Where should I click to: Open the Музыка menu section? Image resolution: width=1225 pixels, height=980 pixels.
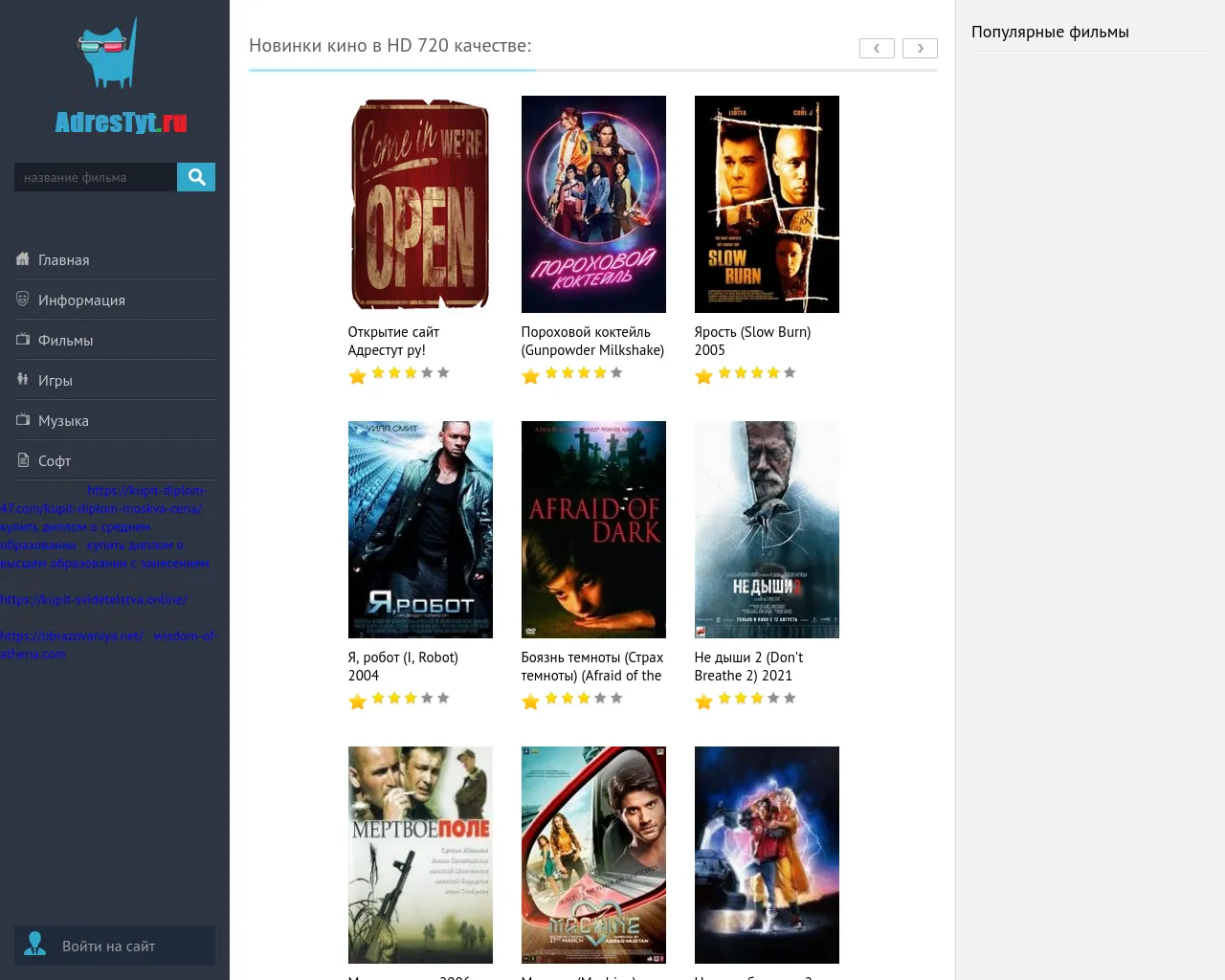115,420
